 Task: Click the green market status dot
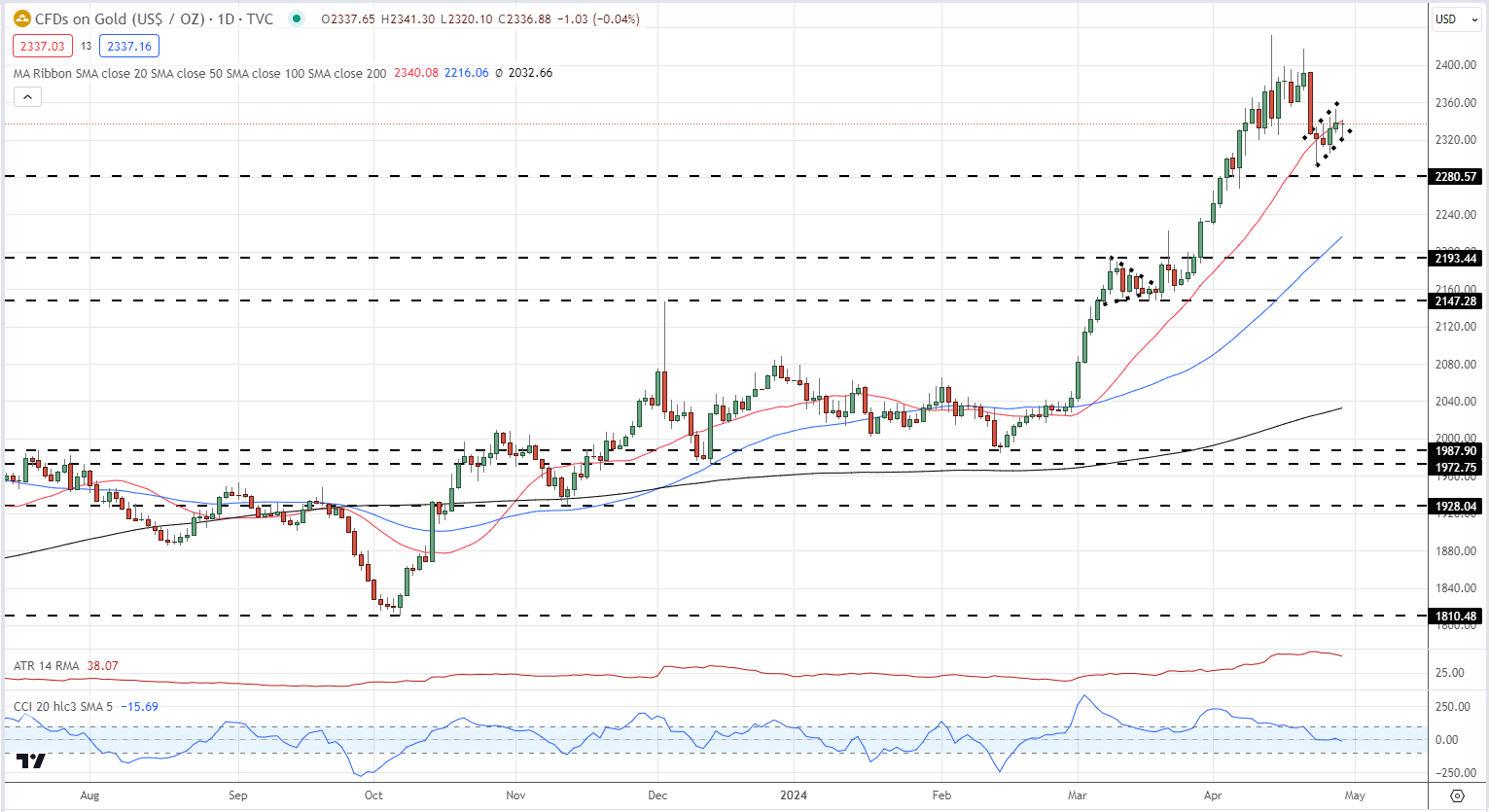(297, 18)
